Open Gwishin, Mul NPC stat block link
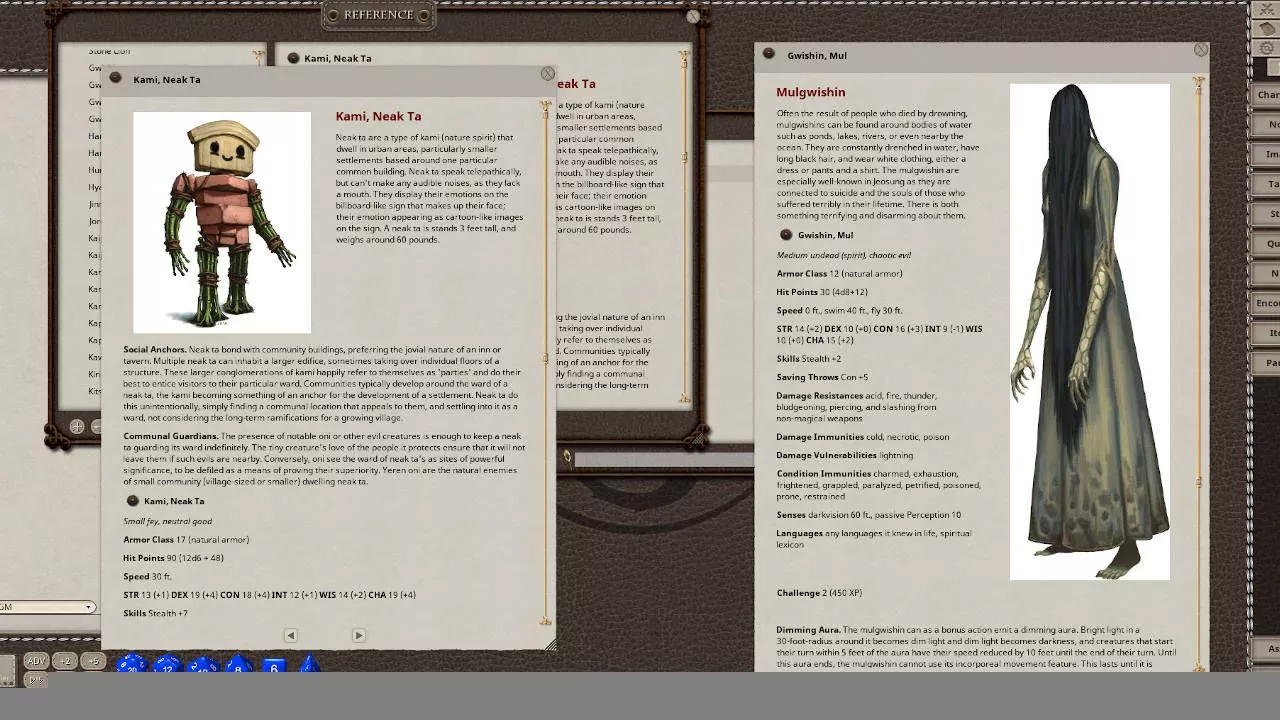This screenshot has width=1280, height=720. pyautogui.click(x=786, y=235)
